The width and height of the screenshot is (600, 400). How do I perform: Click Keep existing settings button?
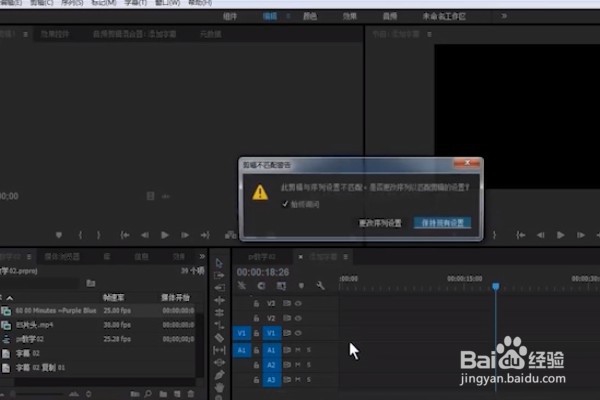[x=442, y=223]
